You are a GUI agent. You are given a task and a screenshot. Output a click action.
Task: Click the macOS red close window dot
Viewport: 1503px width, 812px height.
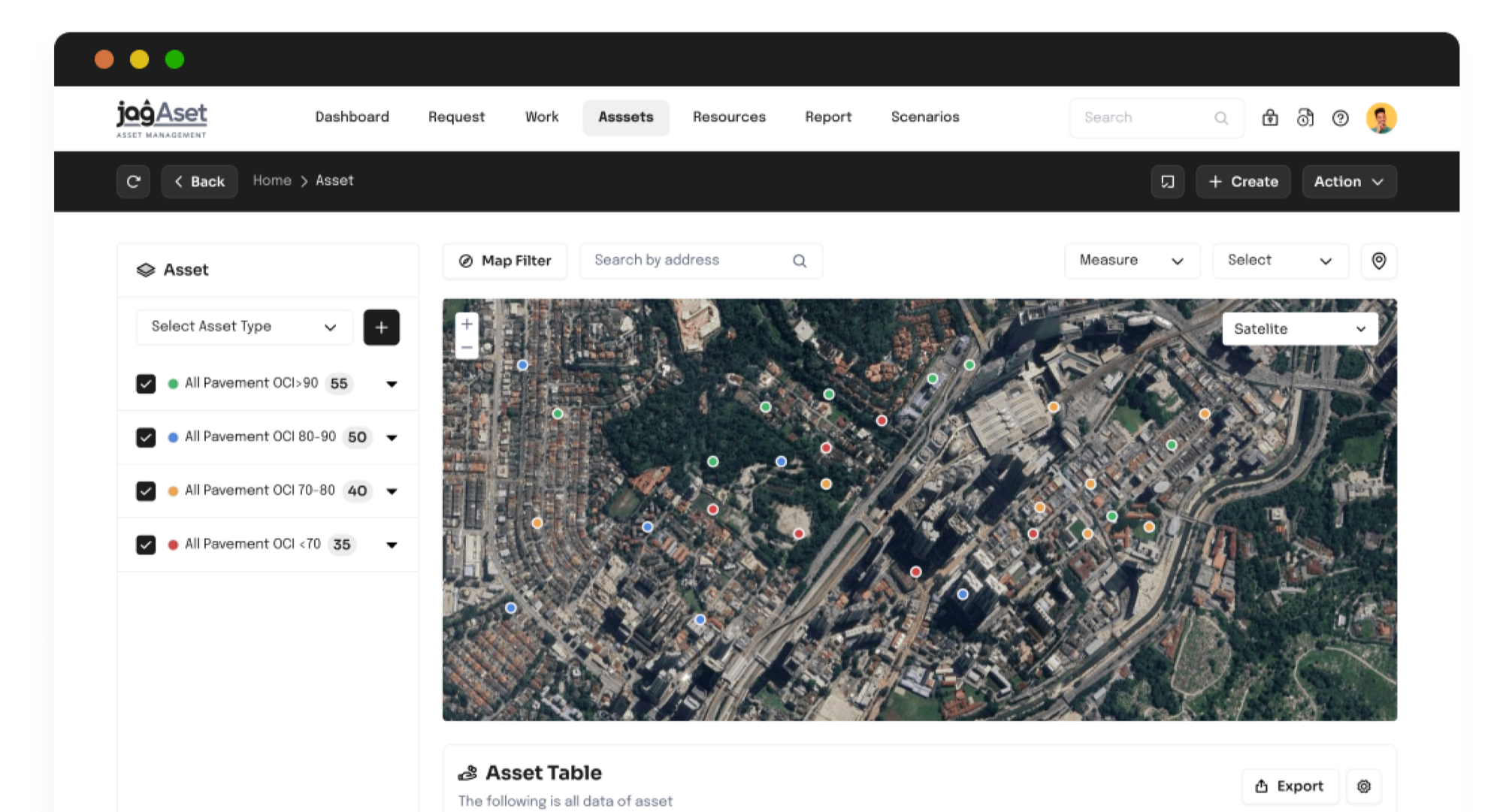pos(104,59)
